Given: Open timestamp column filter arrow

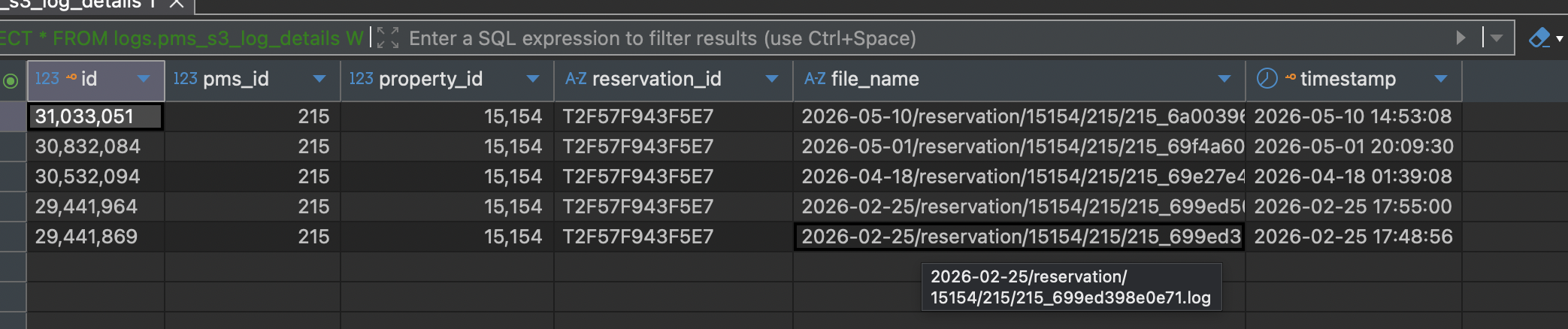Looking at the screenshot, I should 1441,79.
